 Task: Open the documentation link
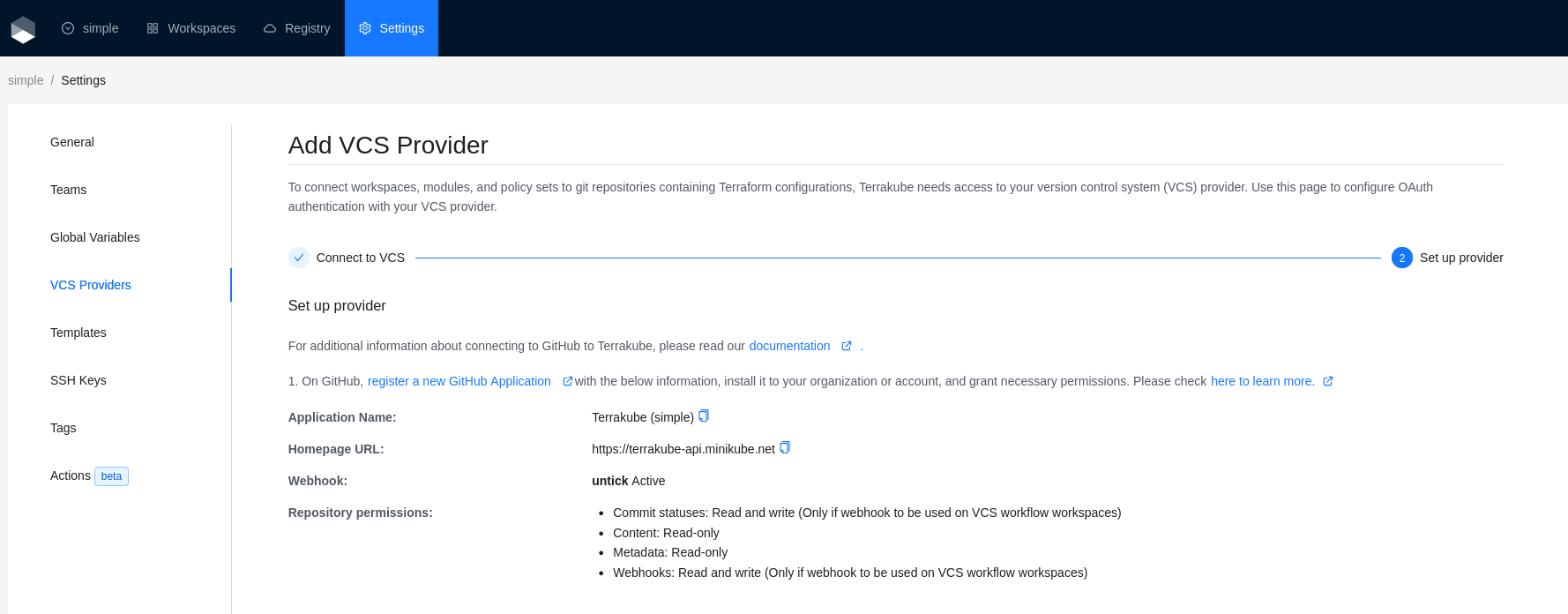tap(789, 346)
